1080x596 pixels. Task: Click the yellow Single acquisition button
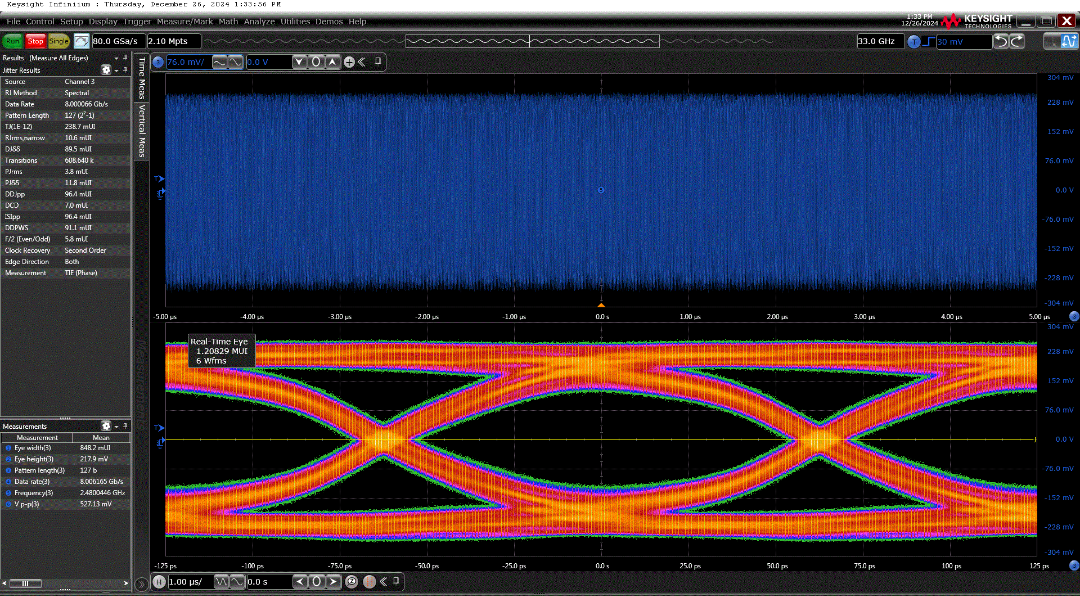coord(59,41)
